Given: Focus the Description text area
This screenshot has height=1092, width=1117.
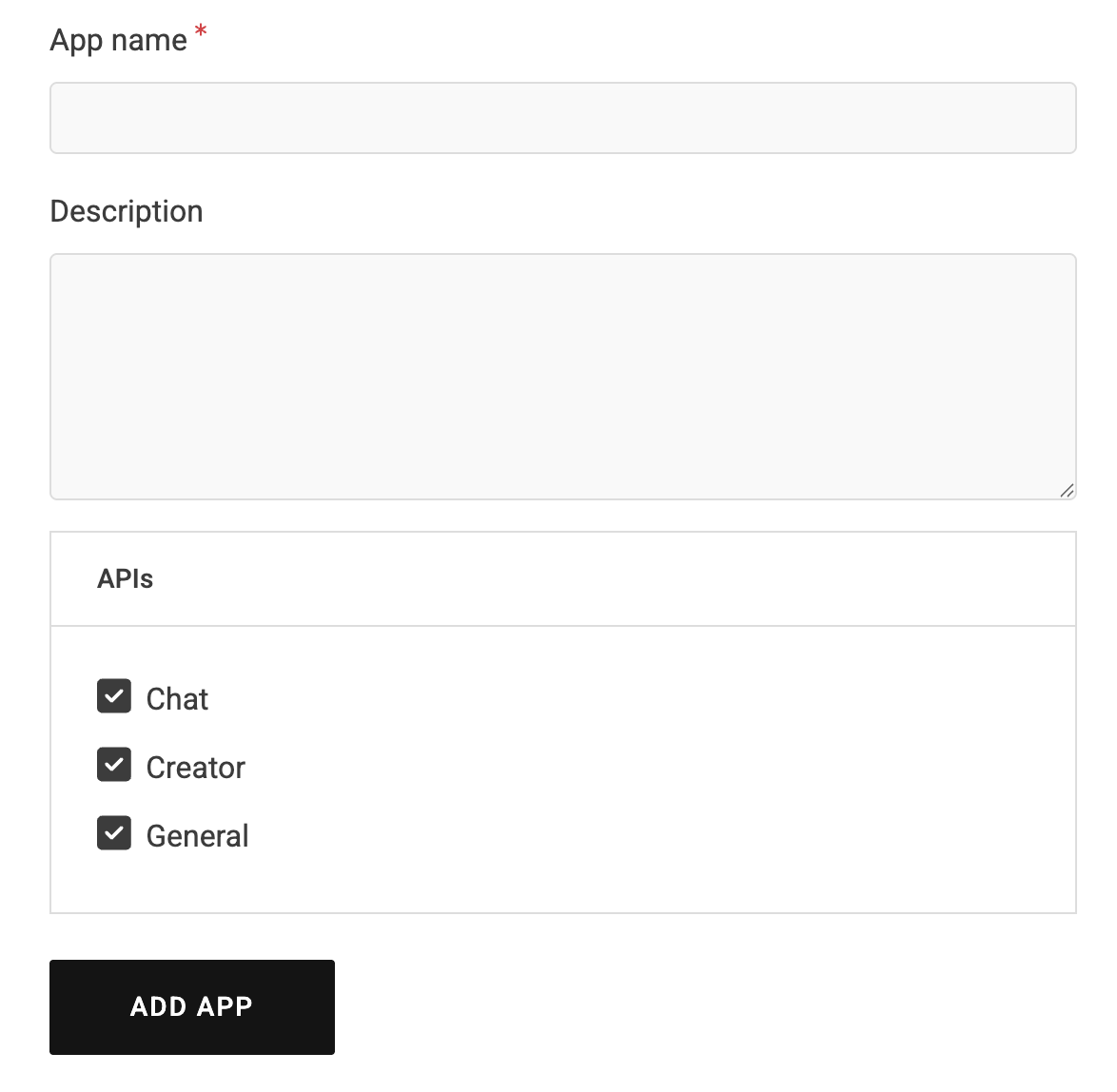Looking at the screenshot, I should pos(562,376).
